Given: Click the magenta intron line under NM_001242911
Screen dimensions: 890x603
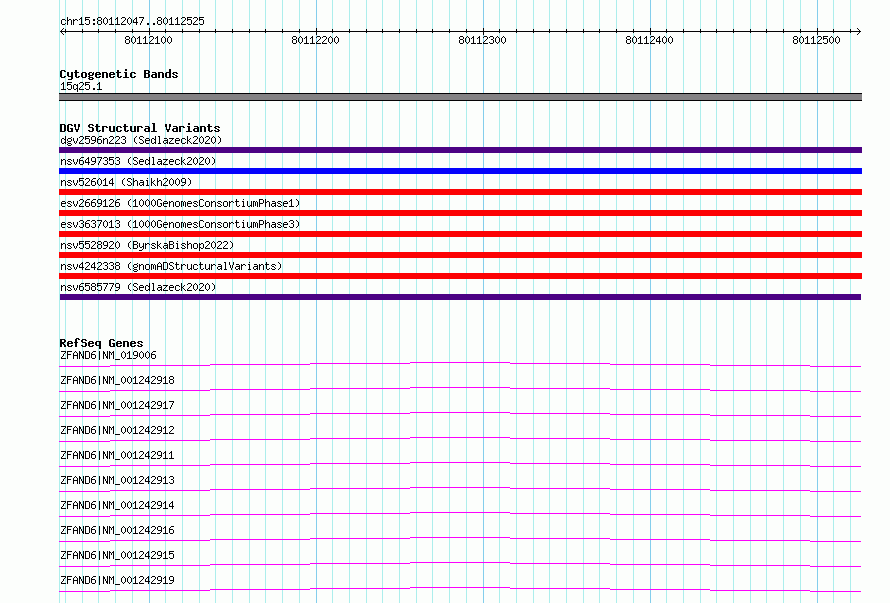Looking at the screenshot, I should [x=460, y=463].
